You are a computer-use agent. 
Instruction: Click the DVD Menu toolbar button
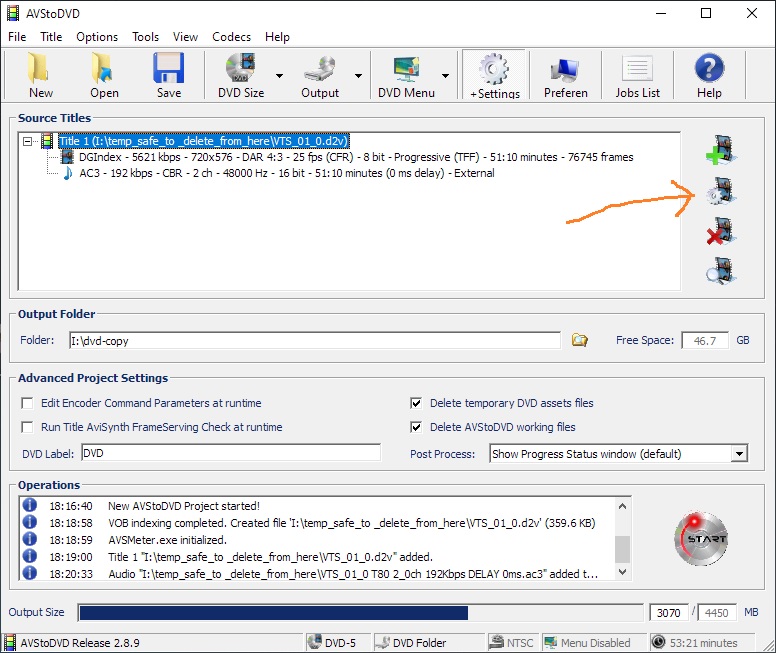pos(406,75)
